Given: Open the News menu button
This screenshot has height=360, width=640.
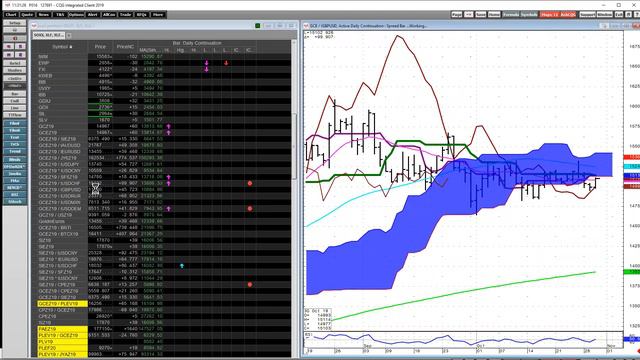Looking at the screenshot, I should click(x=44, y=15).
